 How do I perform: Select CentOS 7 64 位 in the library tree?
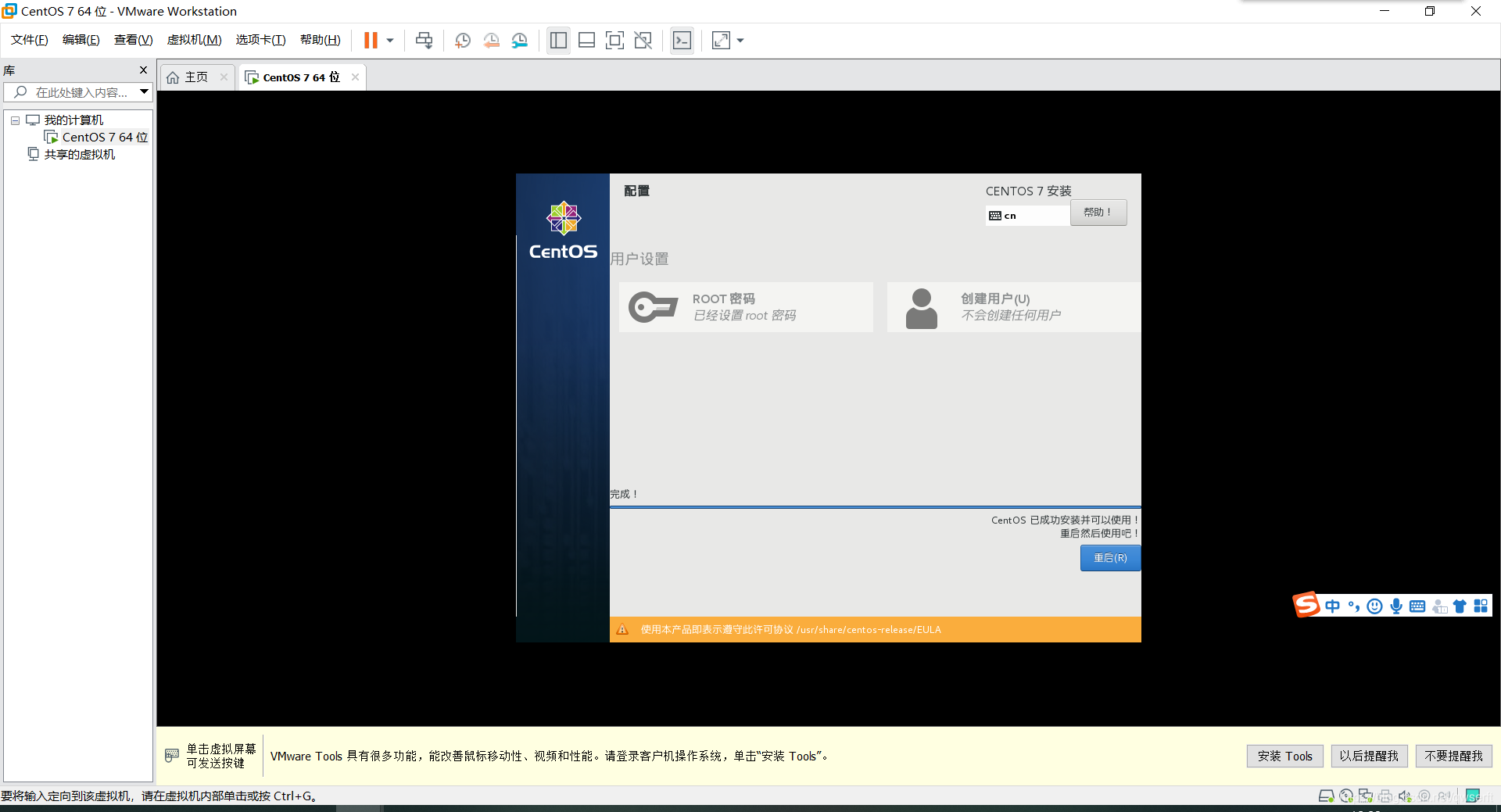click(105, 138)
